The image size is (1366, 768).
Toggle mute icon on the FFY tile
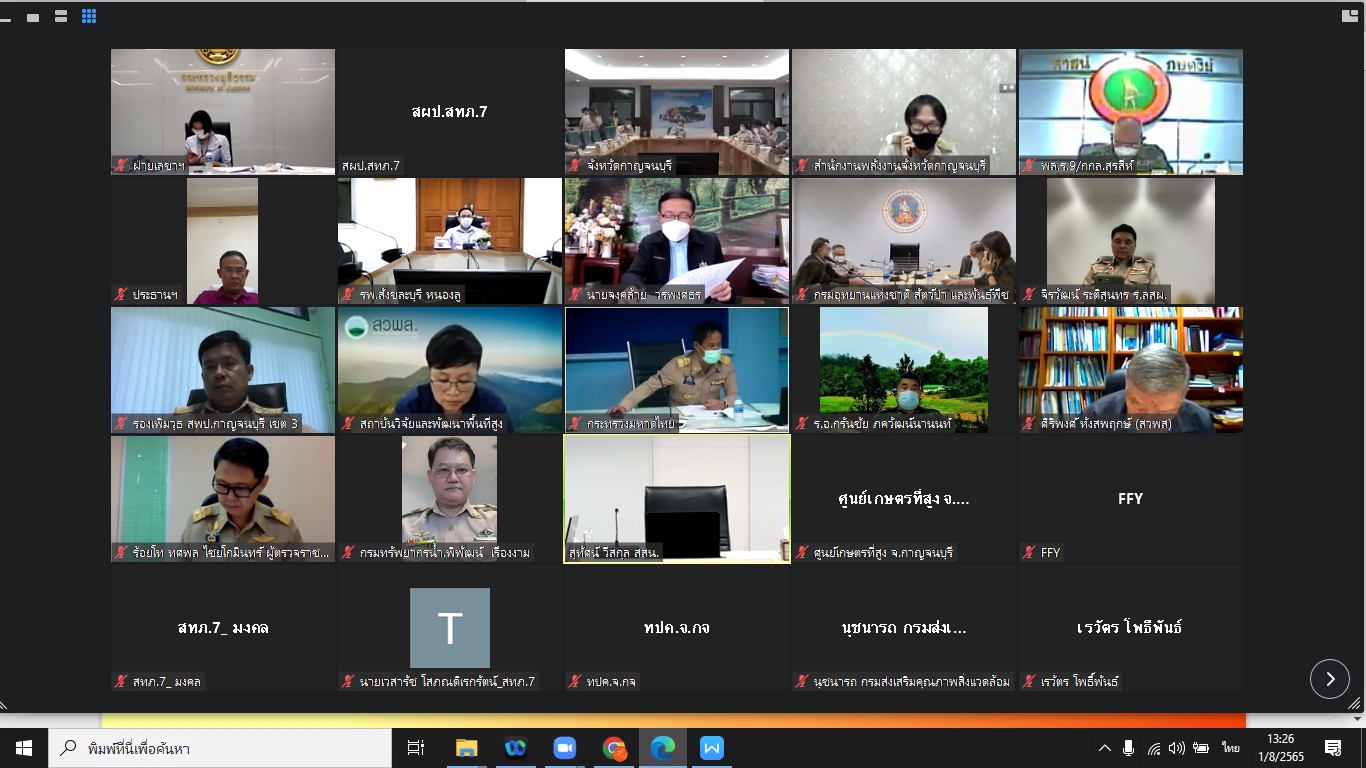tap(1029, 552)
